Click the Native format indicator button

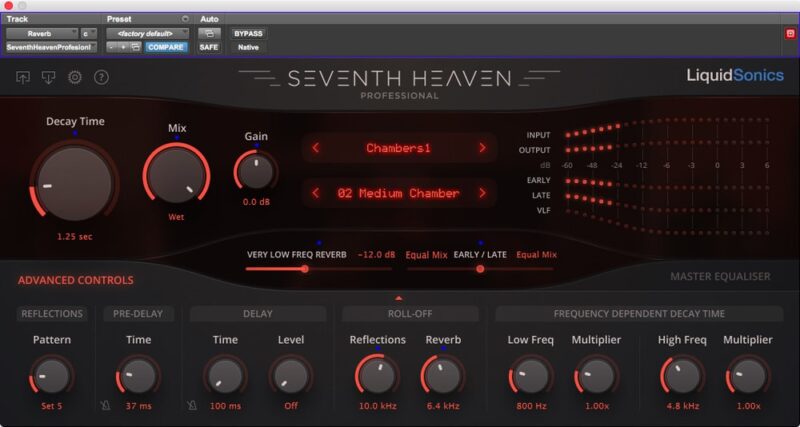tap(248, 47)
